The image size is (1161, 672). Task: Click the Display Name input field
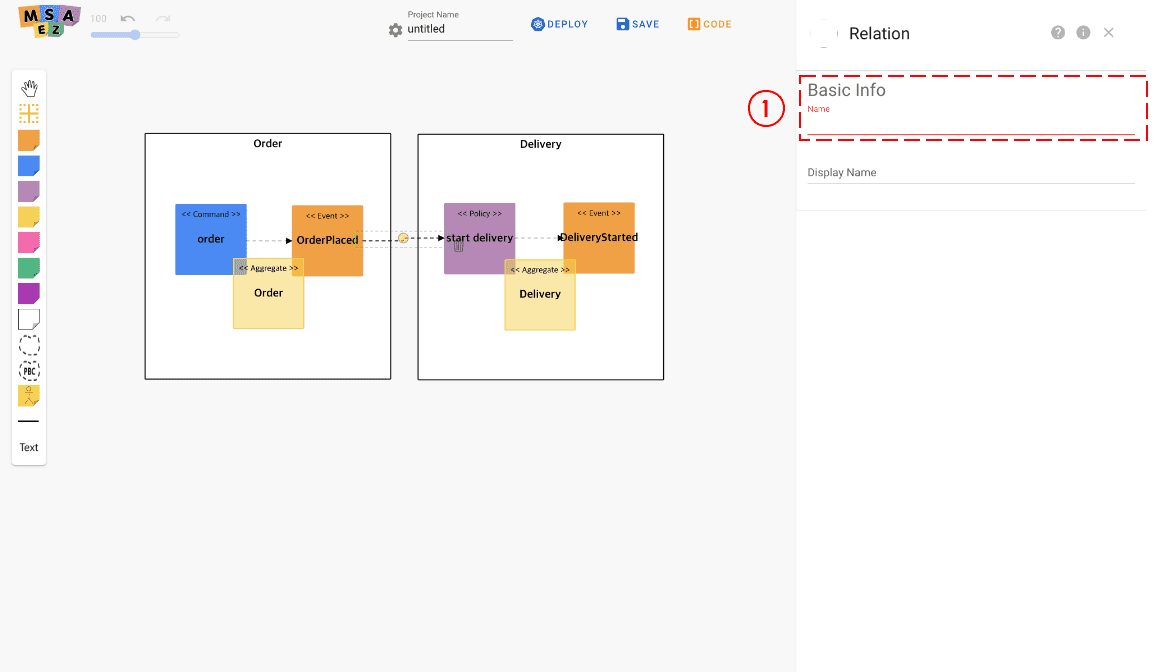coord(971,172)
